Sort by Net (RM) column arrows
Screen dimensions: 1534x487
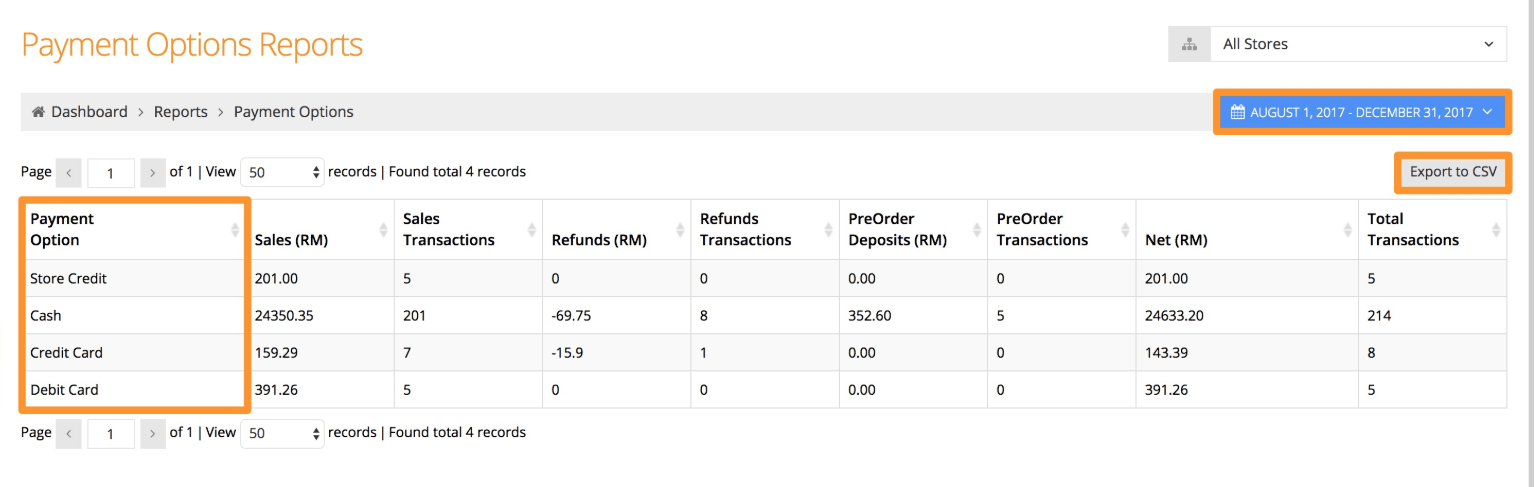pos(1348,230)
